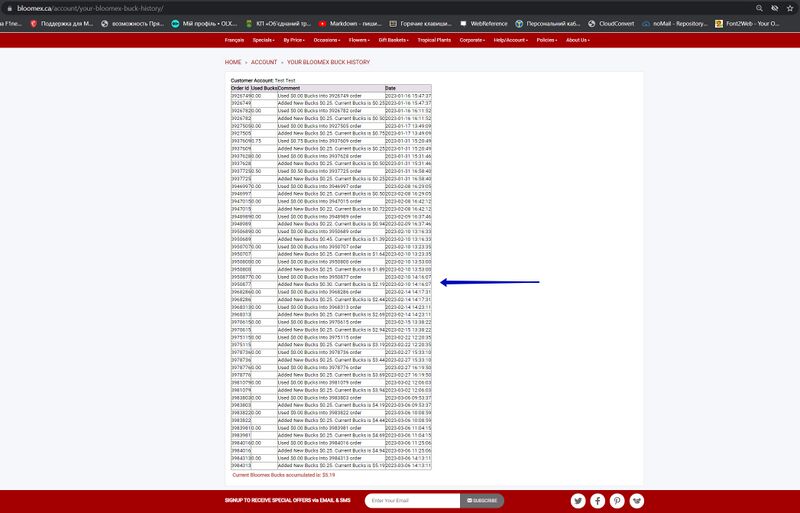This screenshot has height=513, width=800.
Task: Expand the Occasions menu
Action: [327, 40]
